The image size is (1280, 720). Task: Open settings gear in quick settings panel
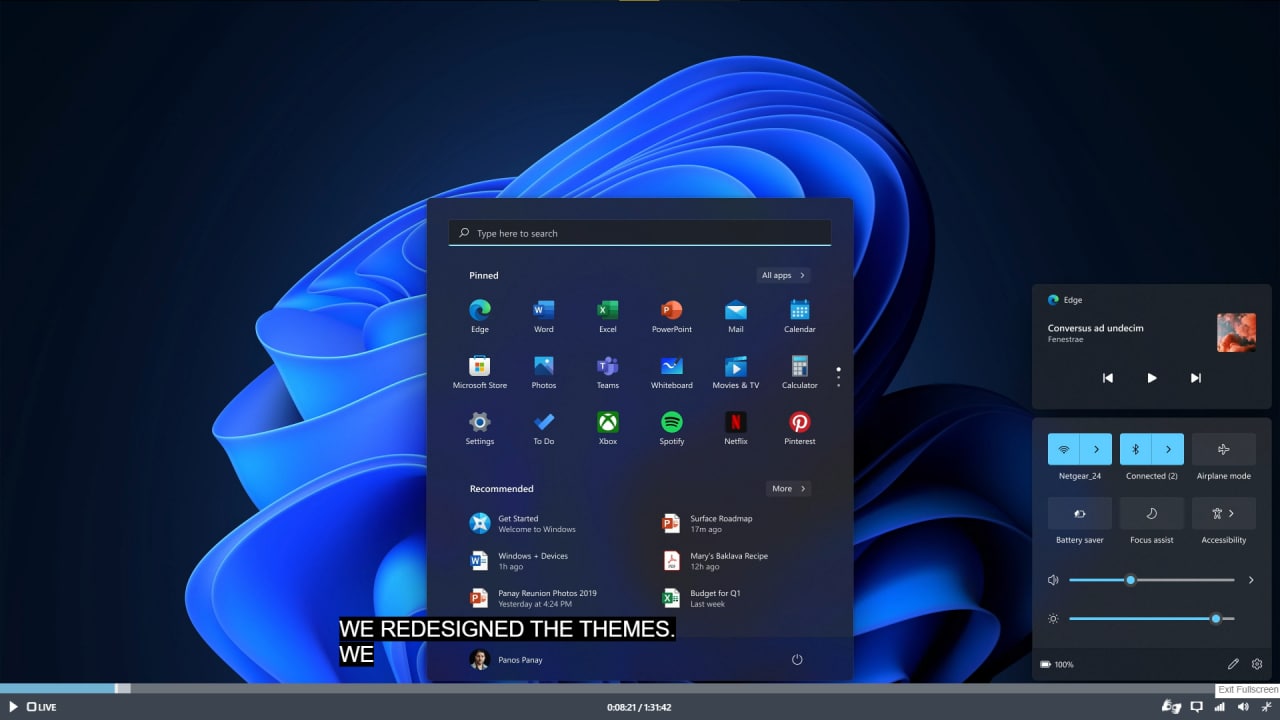click(x=1257, y=664)
